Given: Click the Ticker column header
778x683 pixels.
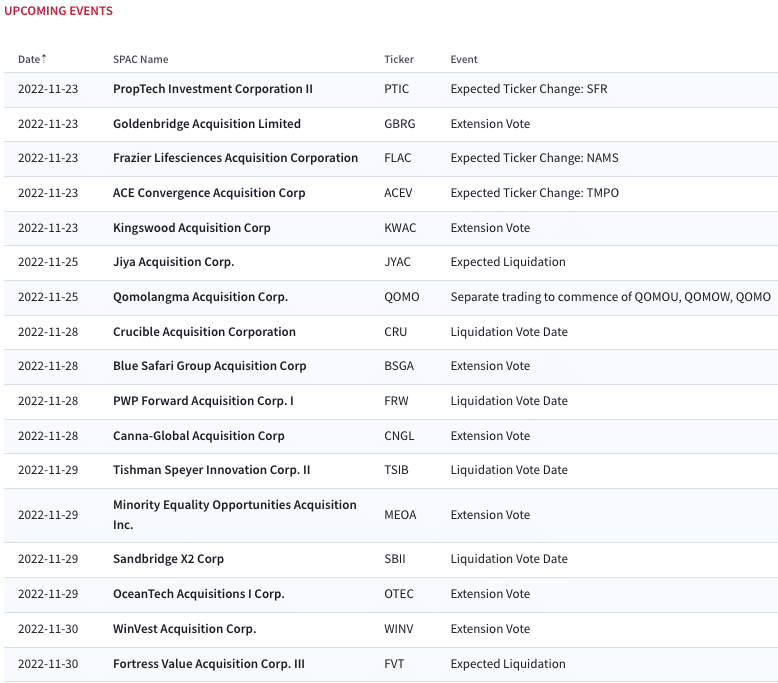Looking at the screenshot, I should (398, 60).
